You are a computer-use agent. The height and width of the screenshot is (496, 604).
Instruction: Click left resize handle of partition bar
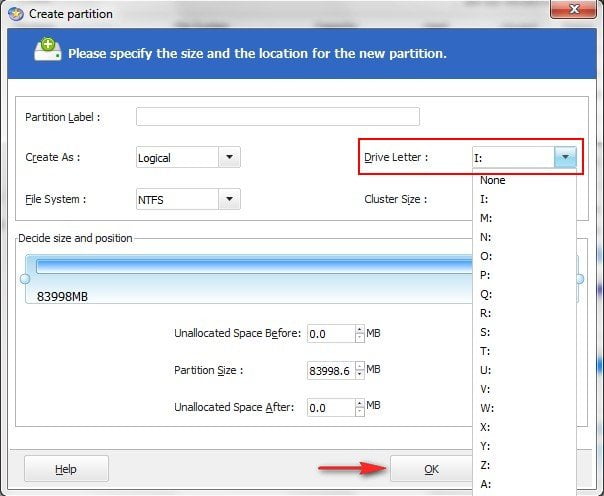click(x=25, y=279)
